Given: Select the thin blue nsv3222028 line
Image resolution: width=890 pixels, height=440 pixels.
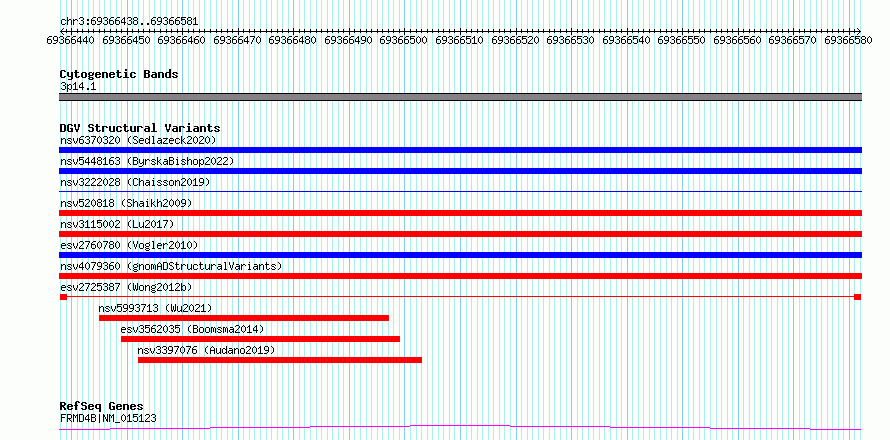Looking at the screenshot, I should 460,192.
